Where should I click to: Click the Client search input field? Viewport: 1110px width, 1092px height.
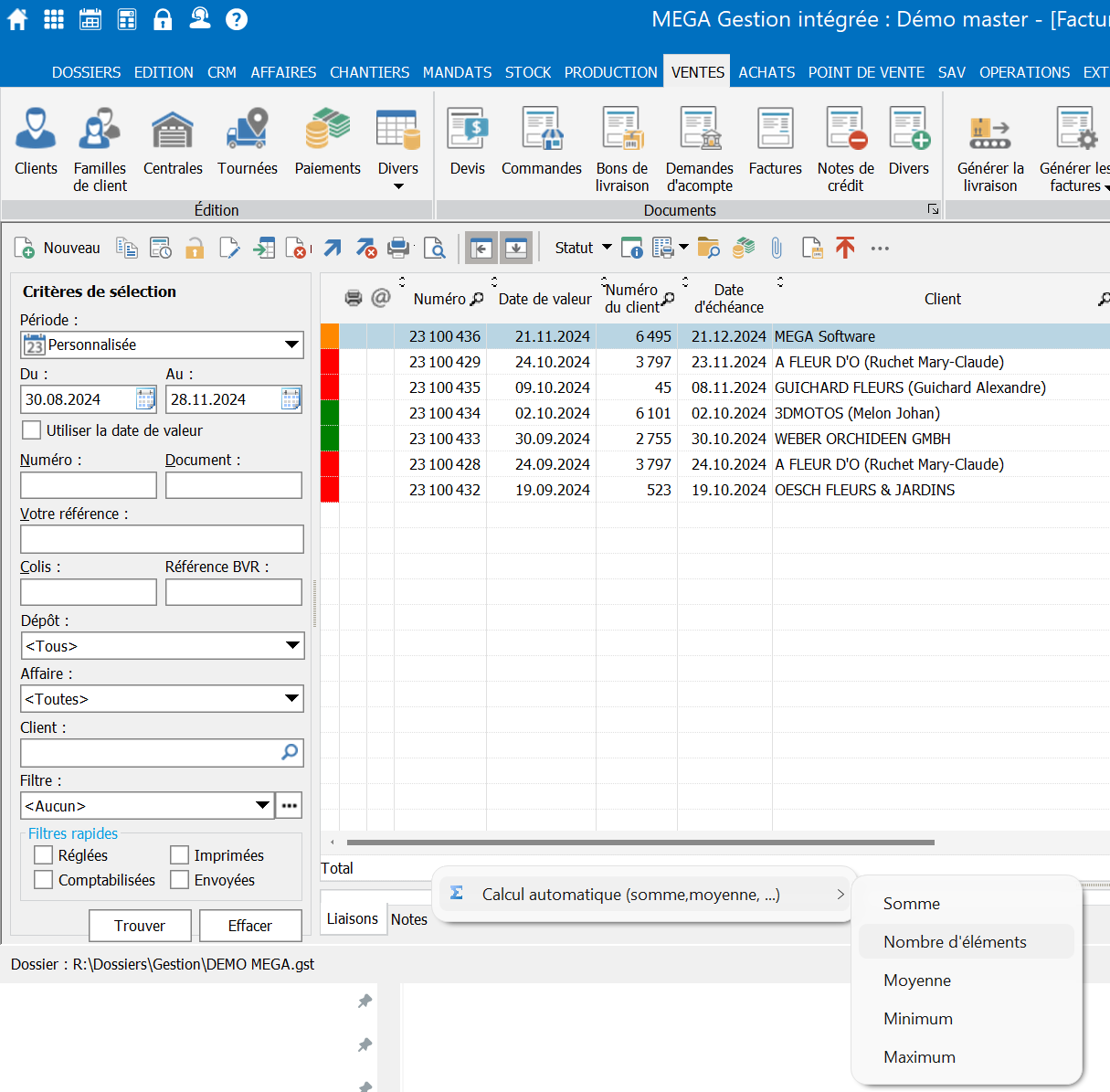151,753
